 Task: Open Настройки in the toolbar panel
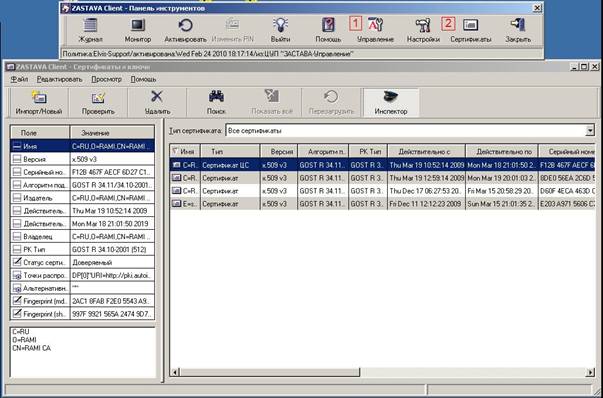click(x=423, y=30)
